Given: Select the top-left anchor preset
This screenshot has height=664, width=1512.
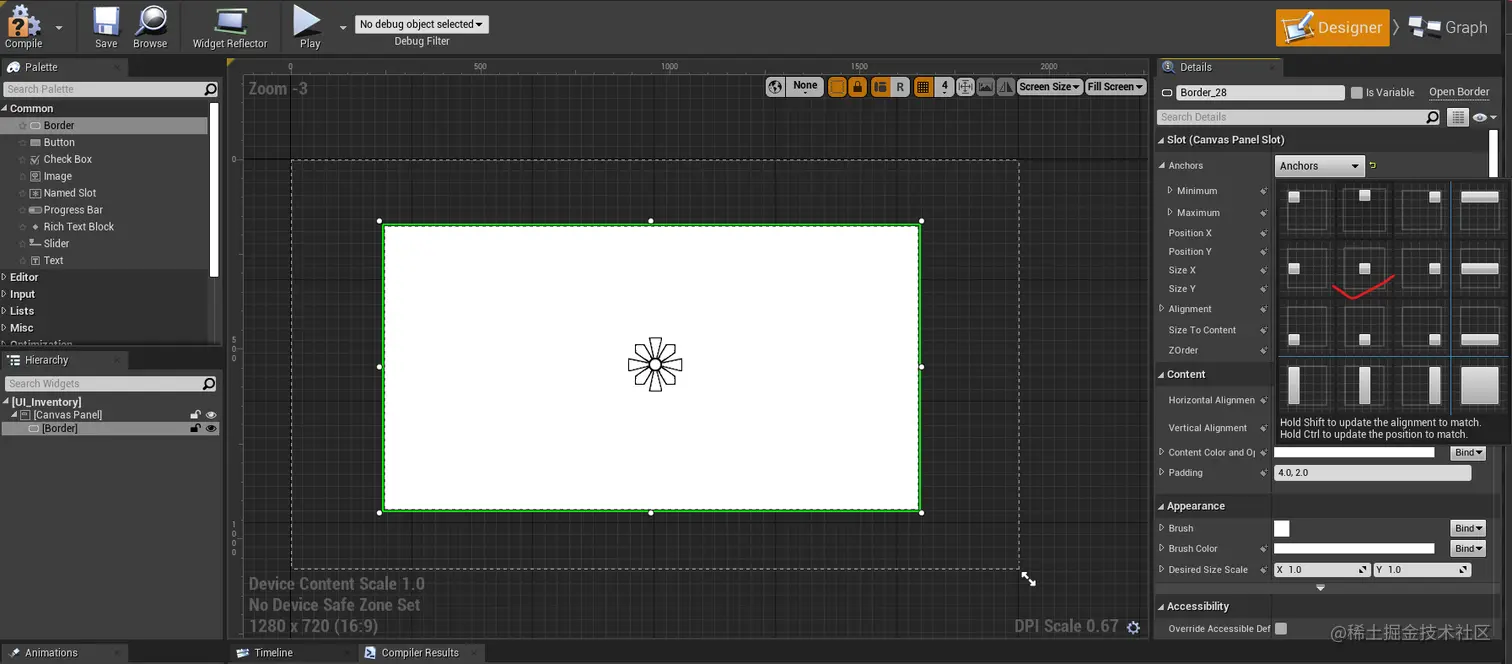Looking at the screenshot, I should pyautogui.click(x=1307, y=210).
